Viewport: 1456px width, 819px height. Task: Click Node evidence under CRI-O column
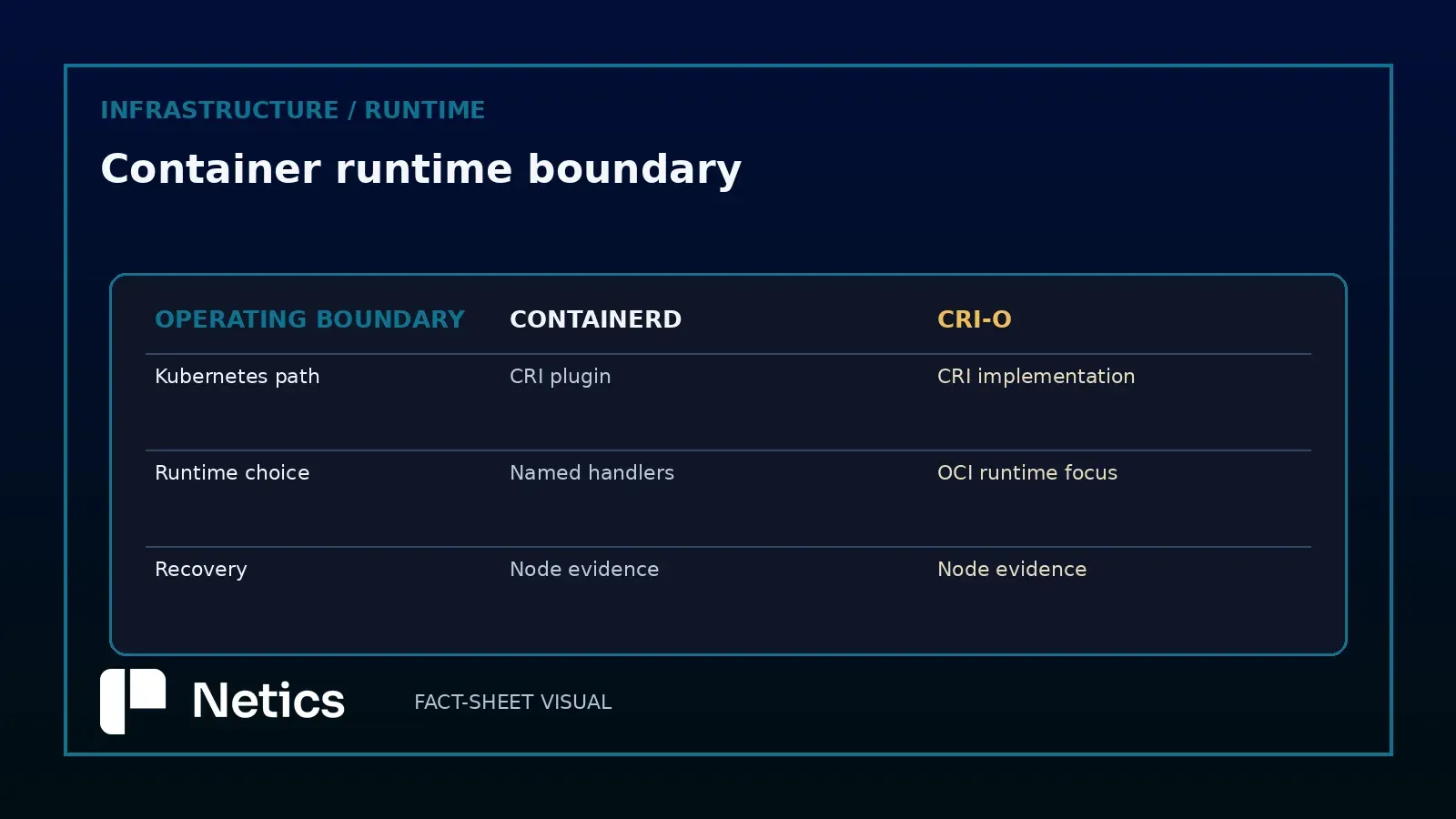(1012, 570)
